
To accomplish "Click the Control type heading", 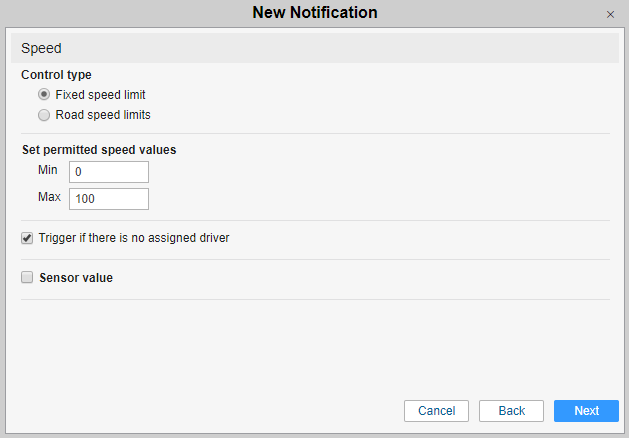I will 57,74.
